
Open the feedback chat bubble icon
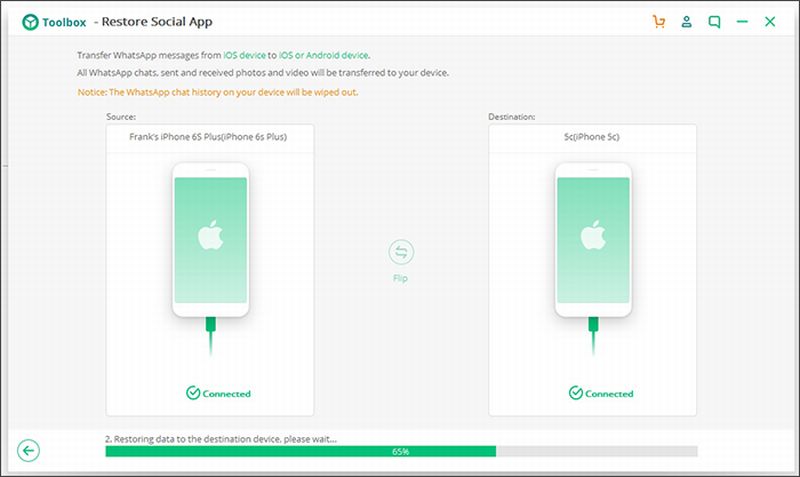pyautogui.click(x=713, y=21)
